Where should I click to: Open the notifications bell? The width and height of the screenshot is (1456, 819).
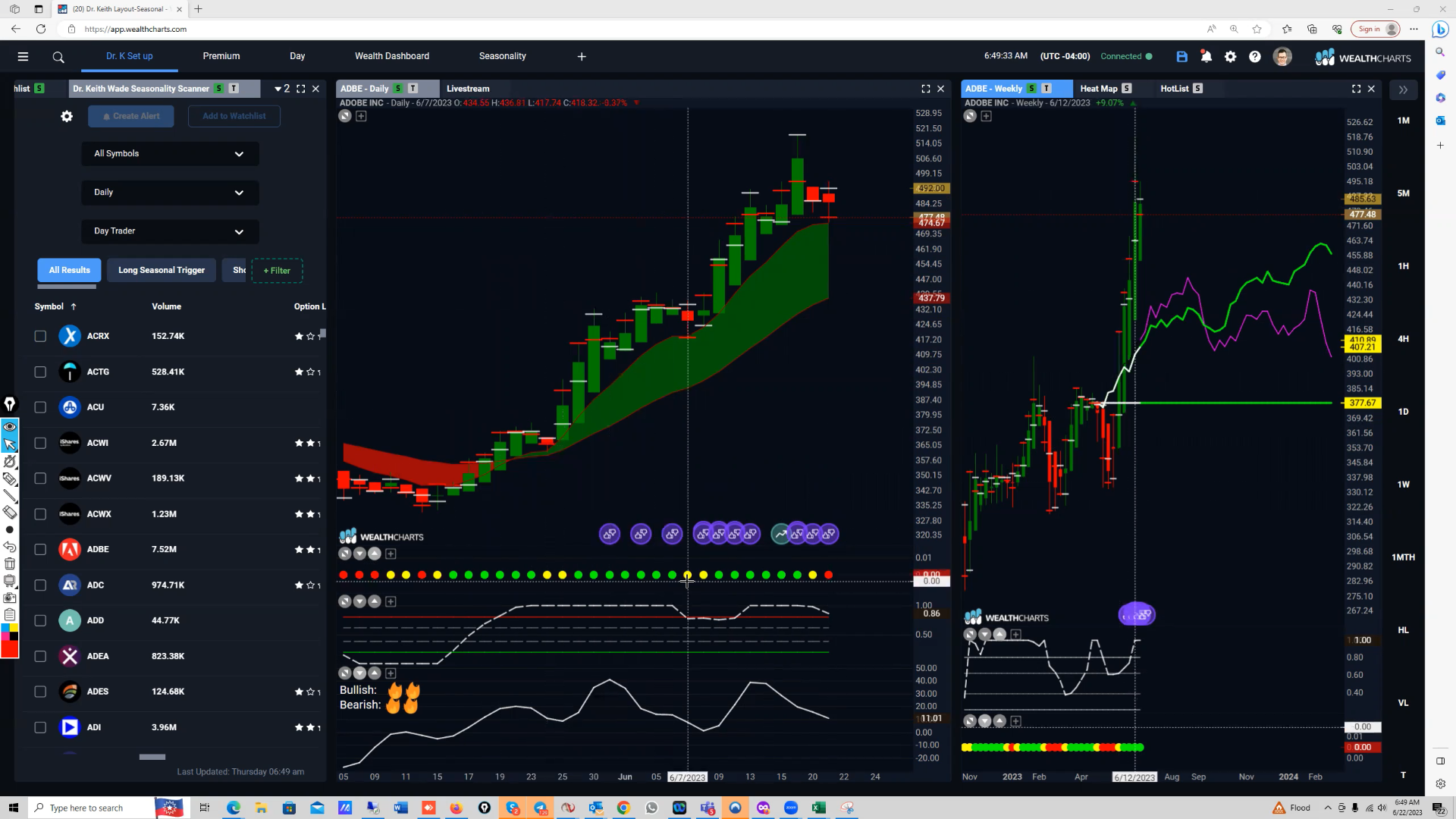tap(1206, 56)
